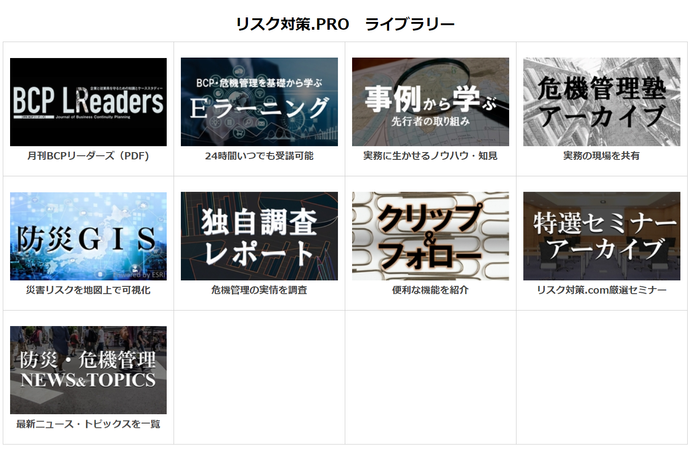700x453 pixels.
Task: Click the 最新ニュース・トピックスを一覧 caption
Action: point(88,424)
